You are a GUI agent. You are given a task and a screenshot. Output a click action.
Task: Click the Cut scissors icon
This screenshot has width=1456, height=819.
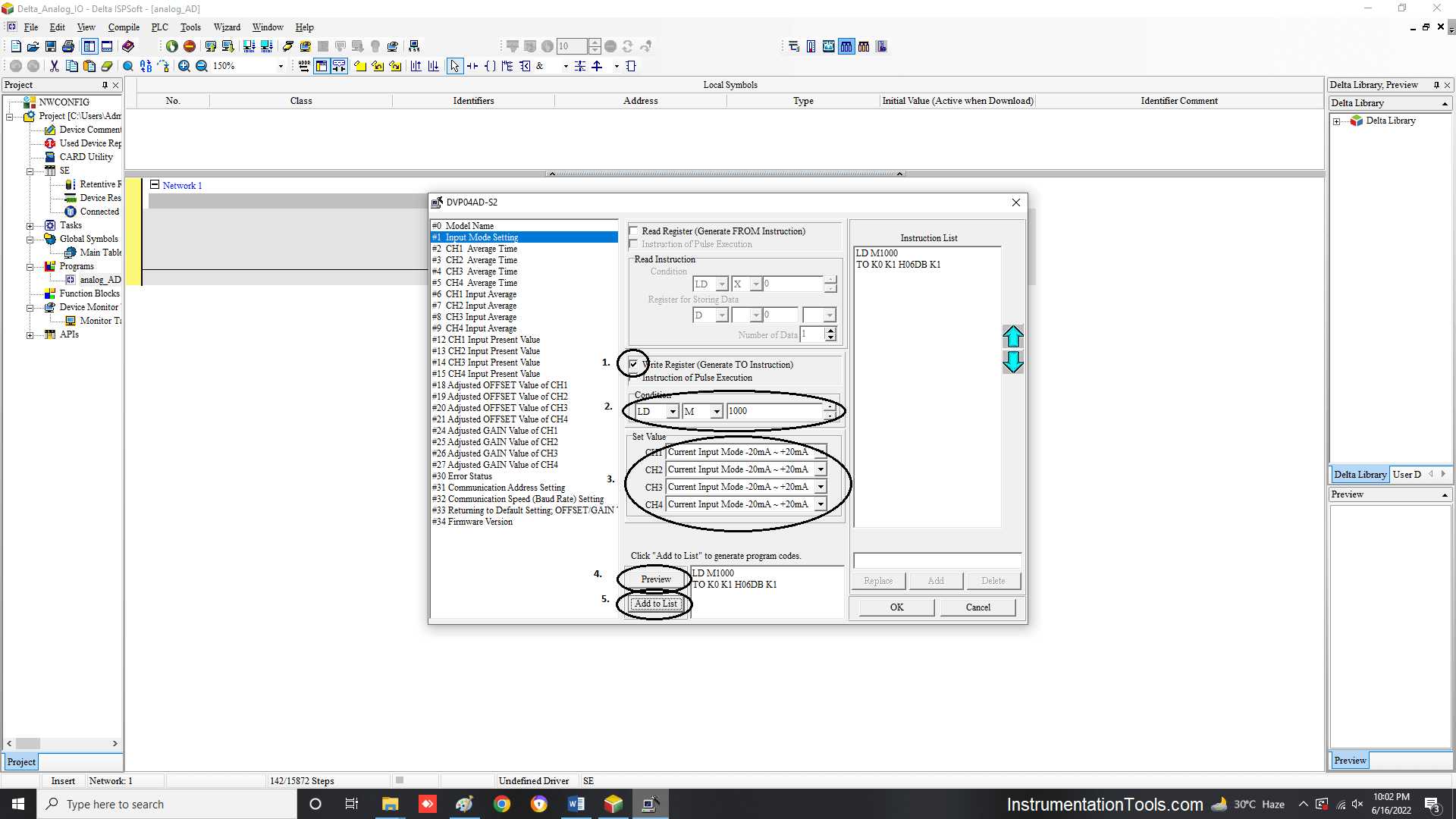coord(54,66)
